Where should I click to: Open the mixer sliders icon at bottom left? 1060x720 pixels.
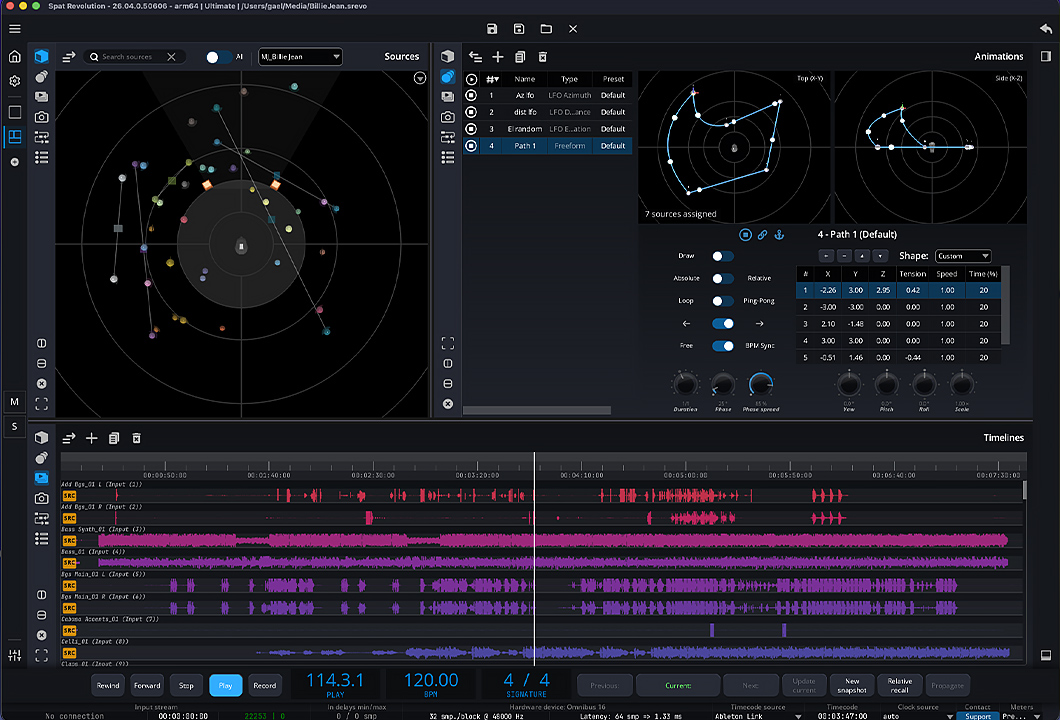15,656
